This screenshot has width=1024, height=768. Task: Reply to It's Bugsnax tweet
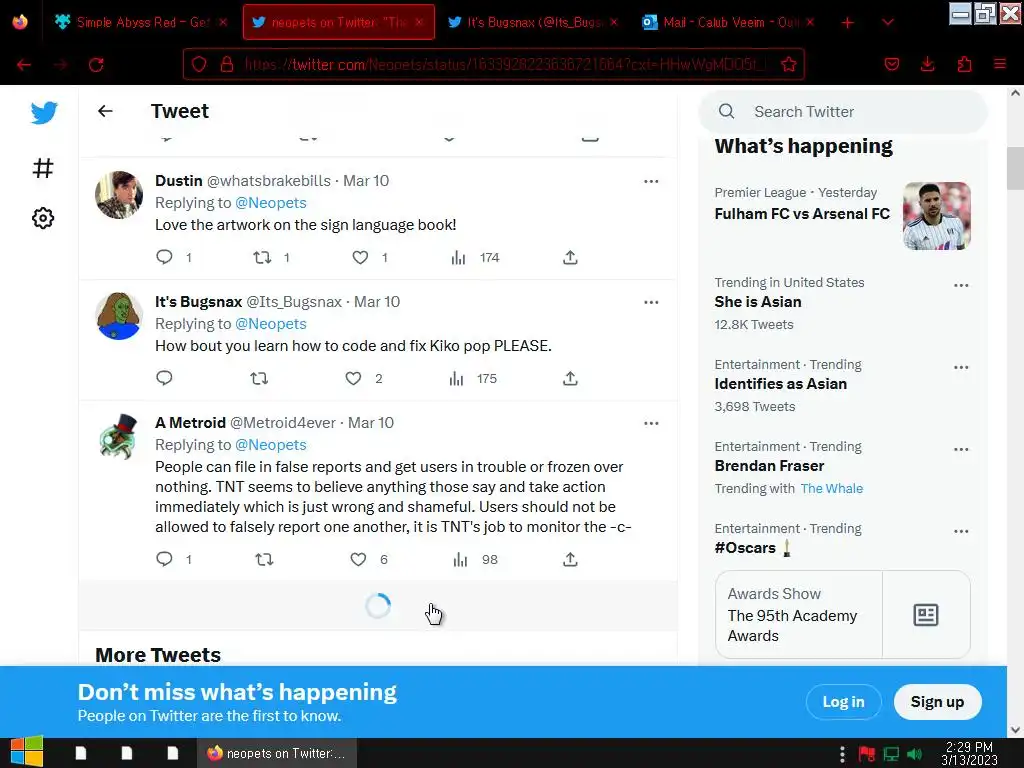[164, 377]
